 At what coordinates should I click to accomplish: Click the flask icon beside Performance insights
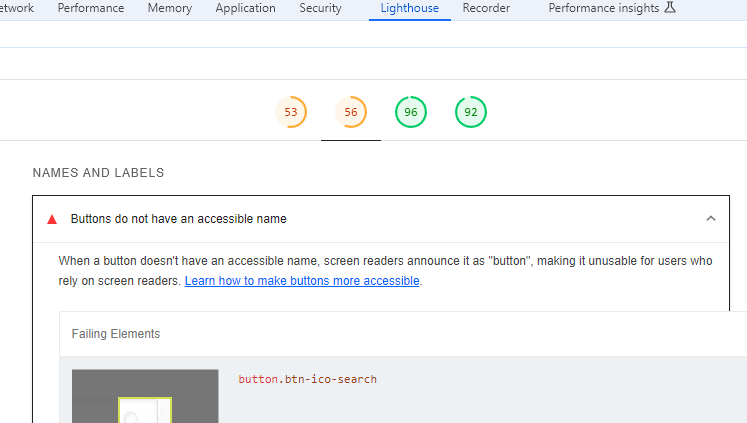pos(670,8)
